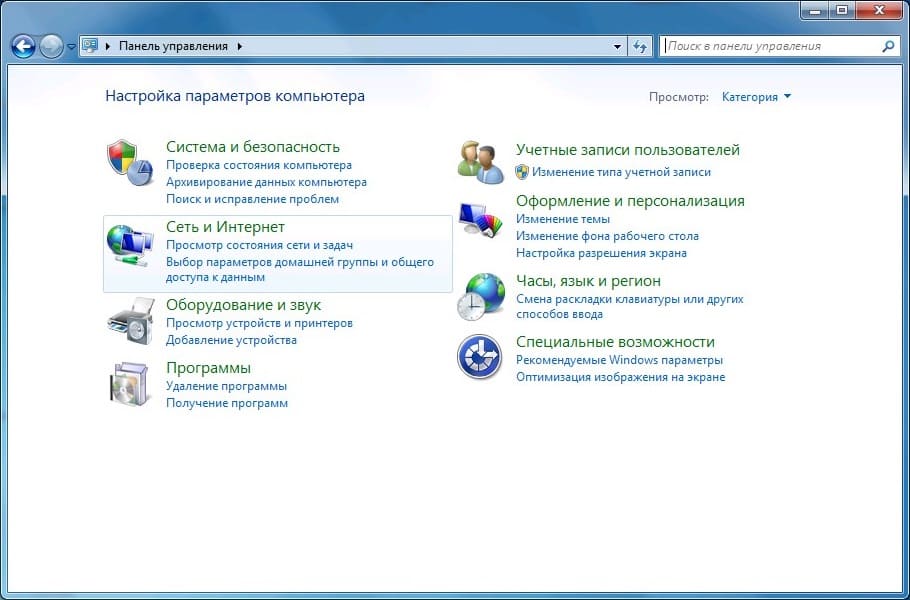Click the Network and Internet globe icon
This screenshot has width=910, height=600.
click(129, 245)
